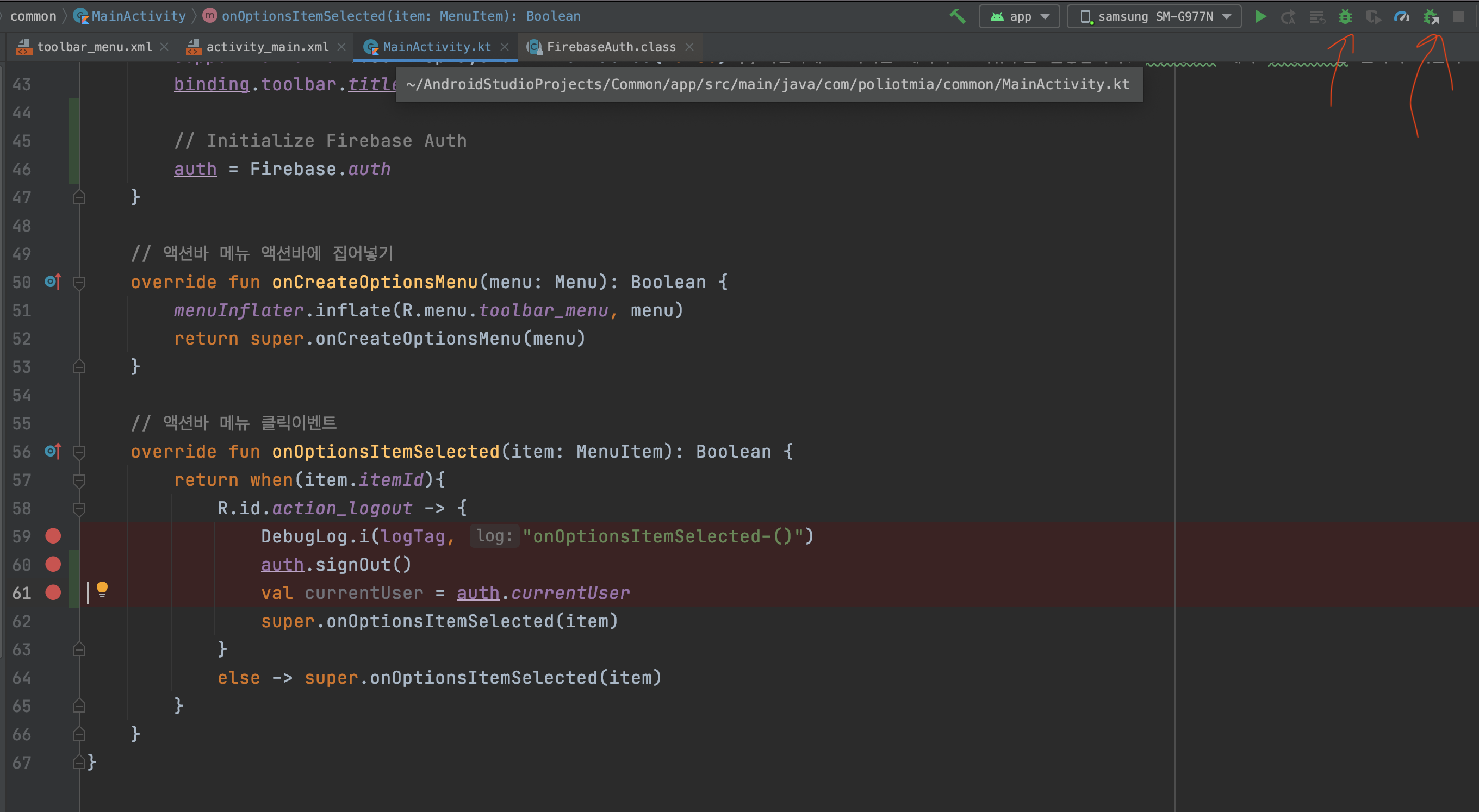Click the override gutter icon on line 50

52,282
